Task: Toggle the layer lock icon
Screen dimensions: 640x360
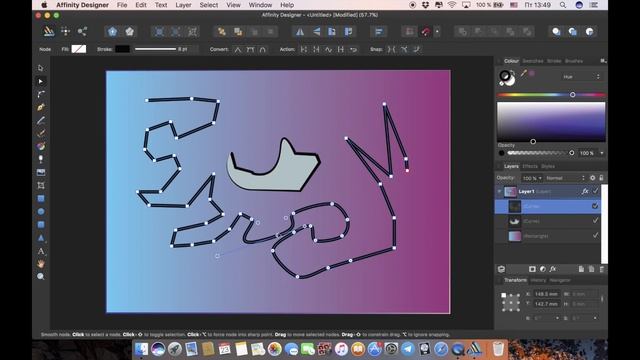Action: click(x=601, y=178)
